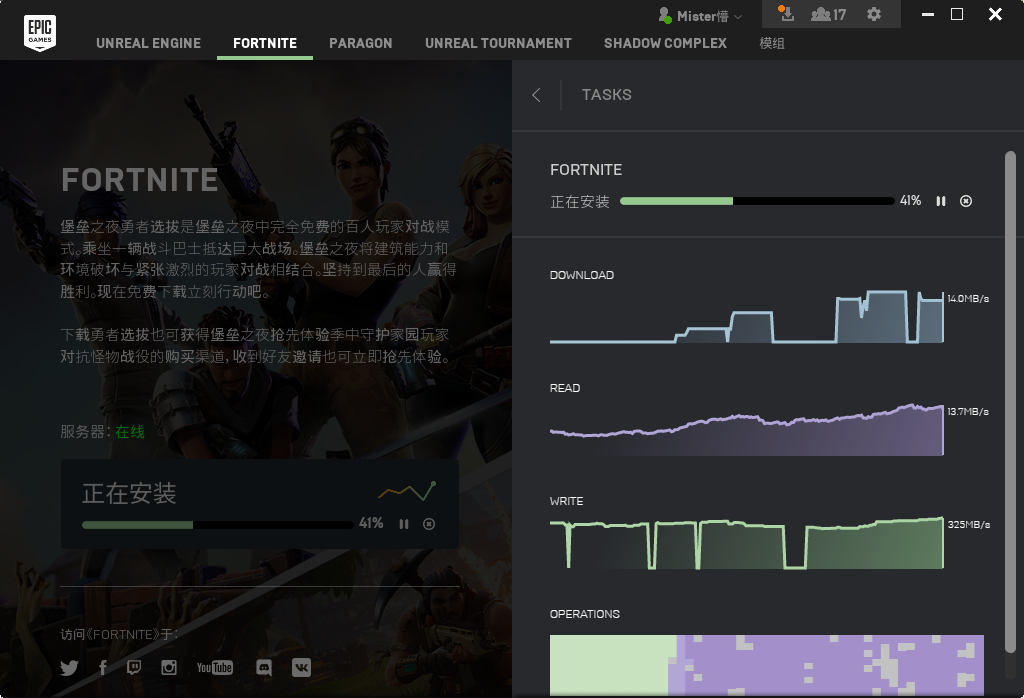Viewport: 1024px width, 698px height.
Task: Open Fortnite YouTube channel icon
Action: click(x=215, y=667)
